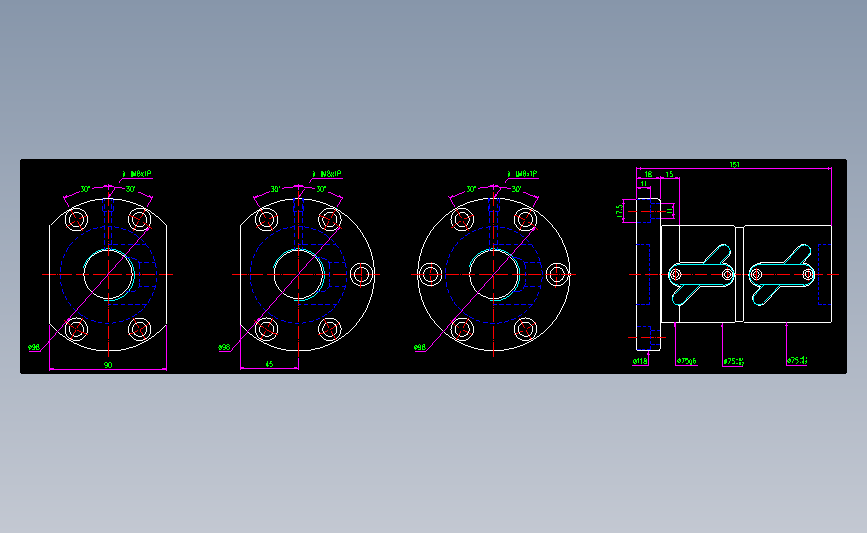Click the ø75g6 diameter label
867x533 pixels.
686,361
